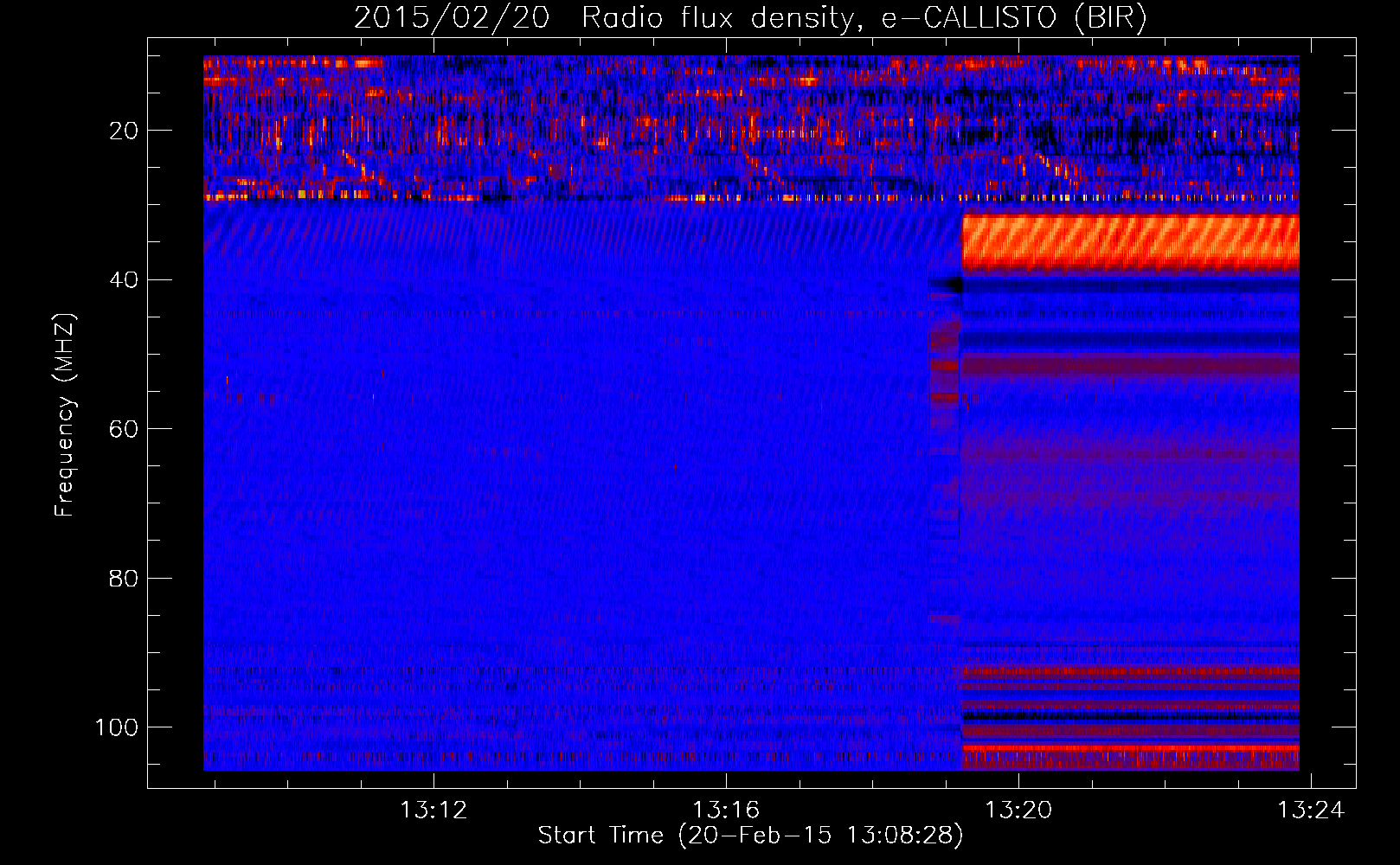Click the '13:12' time tick label
Viewport: 1400px width, 865px height.
(x=433, y=810)
